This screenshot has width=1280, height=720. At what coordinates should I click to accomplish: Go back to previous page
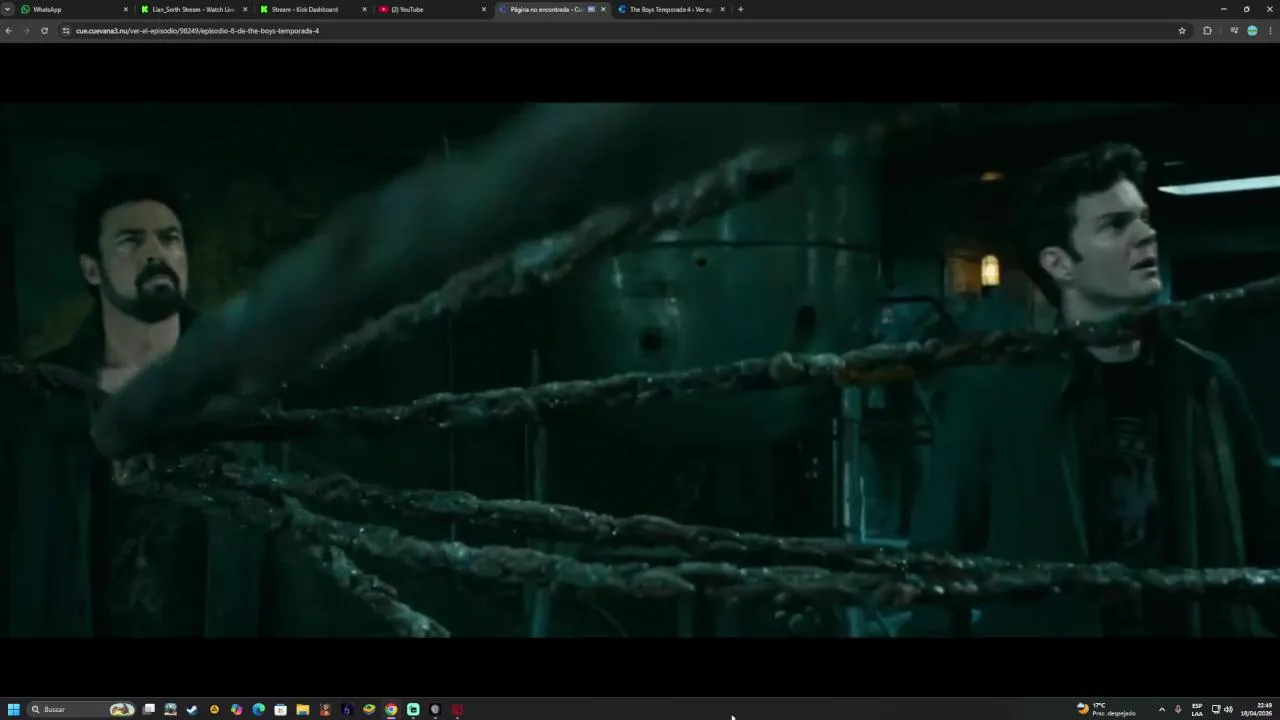(x=9, y=31)
